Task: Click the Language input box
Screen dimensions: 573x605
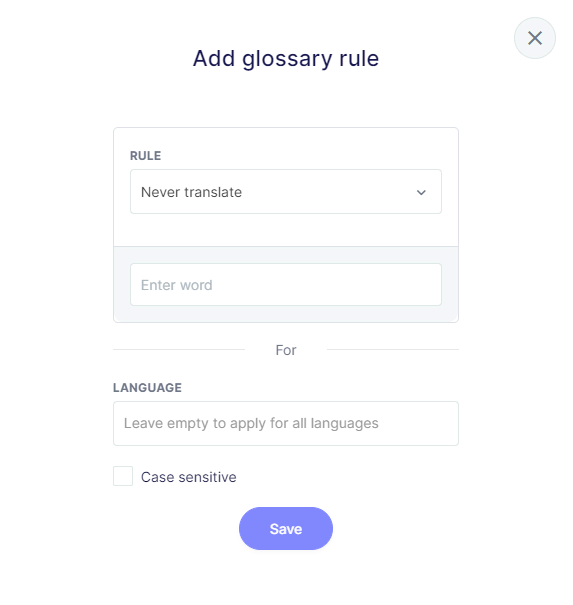Action: [286, 423]
